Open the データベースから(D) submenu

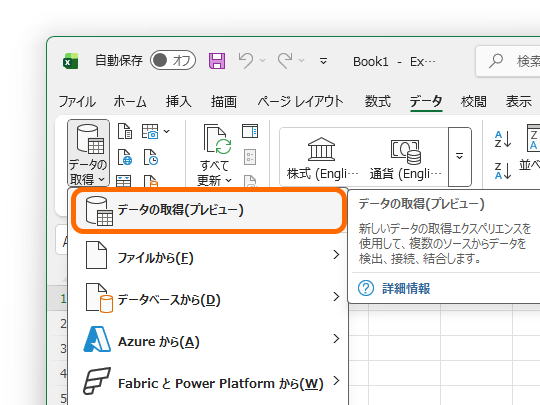coord(208,297)
